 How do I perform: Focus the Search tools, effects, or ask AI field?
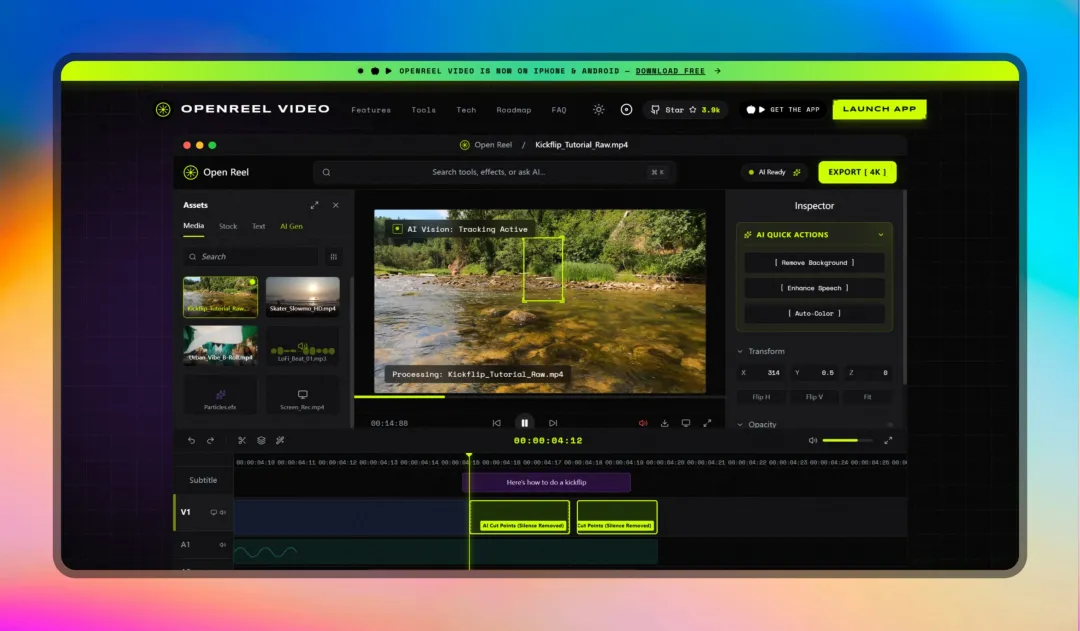click(494, 172)
